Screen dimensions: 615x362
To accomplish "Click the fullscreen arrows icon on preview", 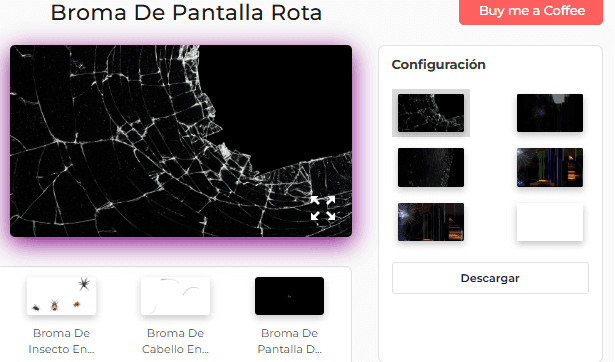I will click(x=323, y=208).
